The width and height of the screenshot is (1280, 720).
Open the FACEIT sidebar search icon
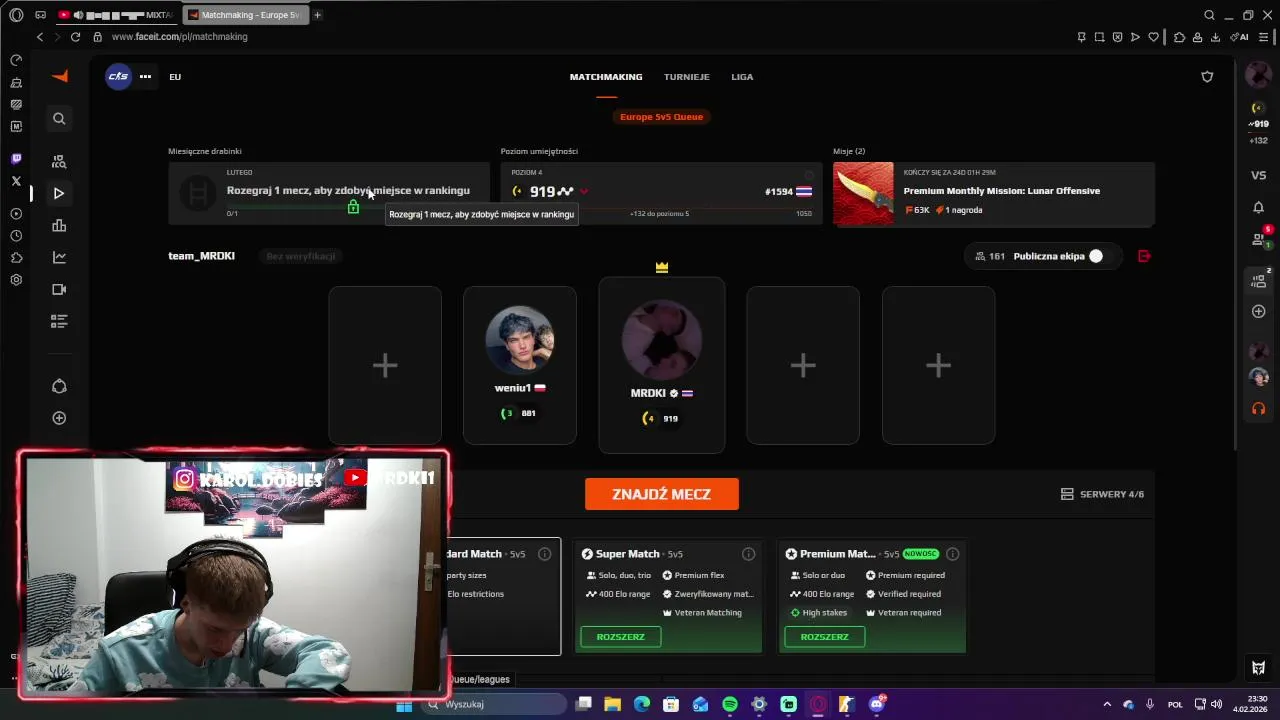[x=59, y=119]
